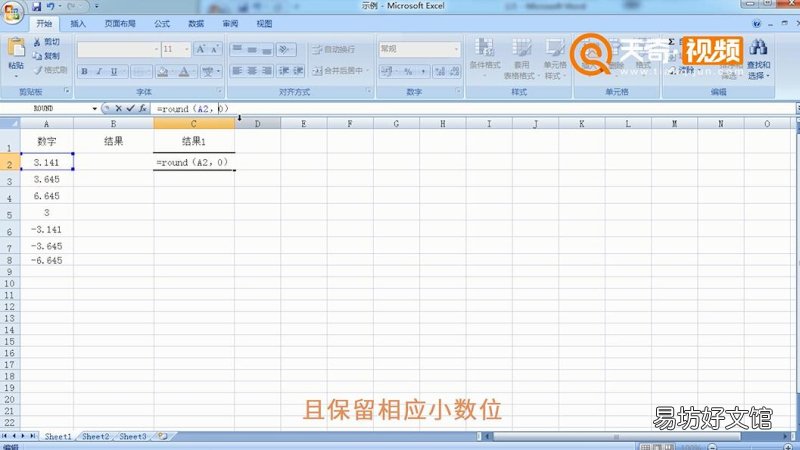
Task: Select column D header
Action: [257, 123]
